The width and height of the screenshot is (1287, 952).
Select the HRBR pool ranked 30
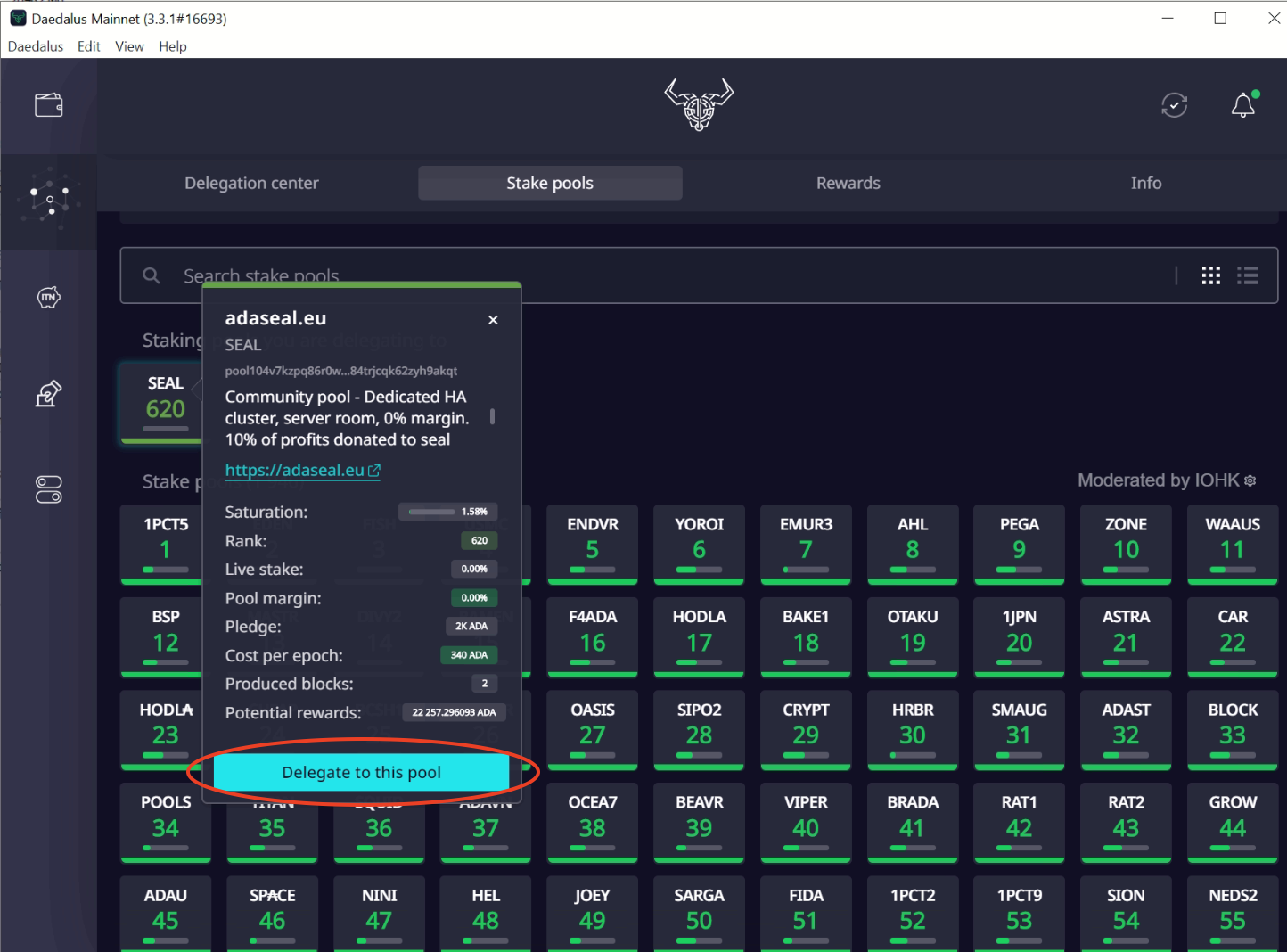[913, 730]
